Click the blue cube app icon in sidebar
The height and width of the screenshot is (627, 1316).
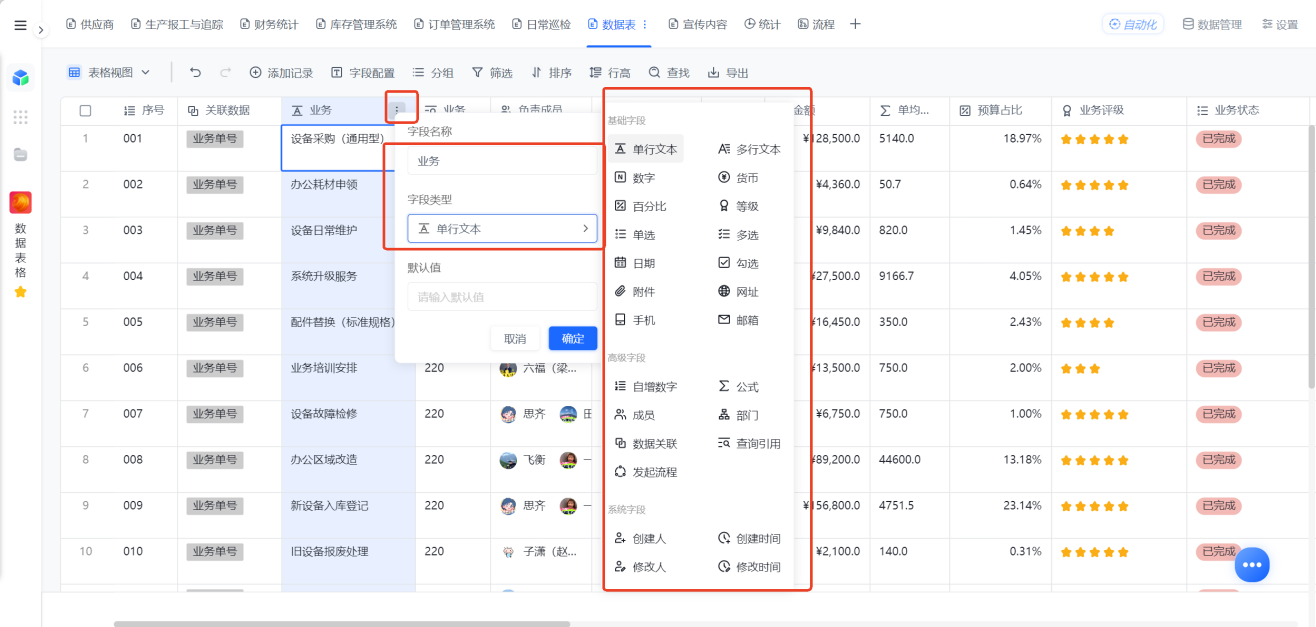point(20,77)
